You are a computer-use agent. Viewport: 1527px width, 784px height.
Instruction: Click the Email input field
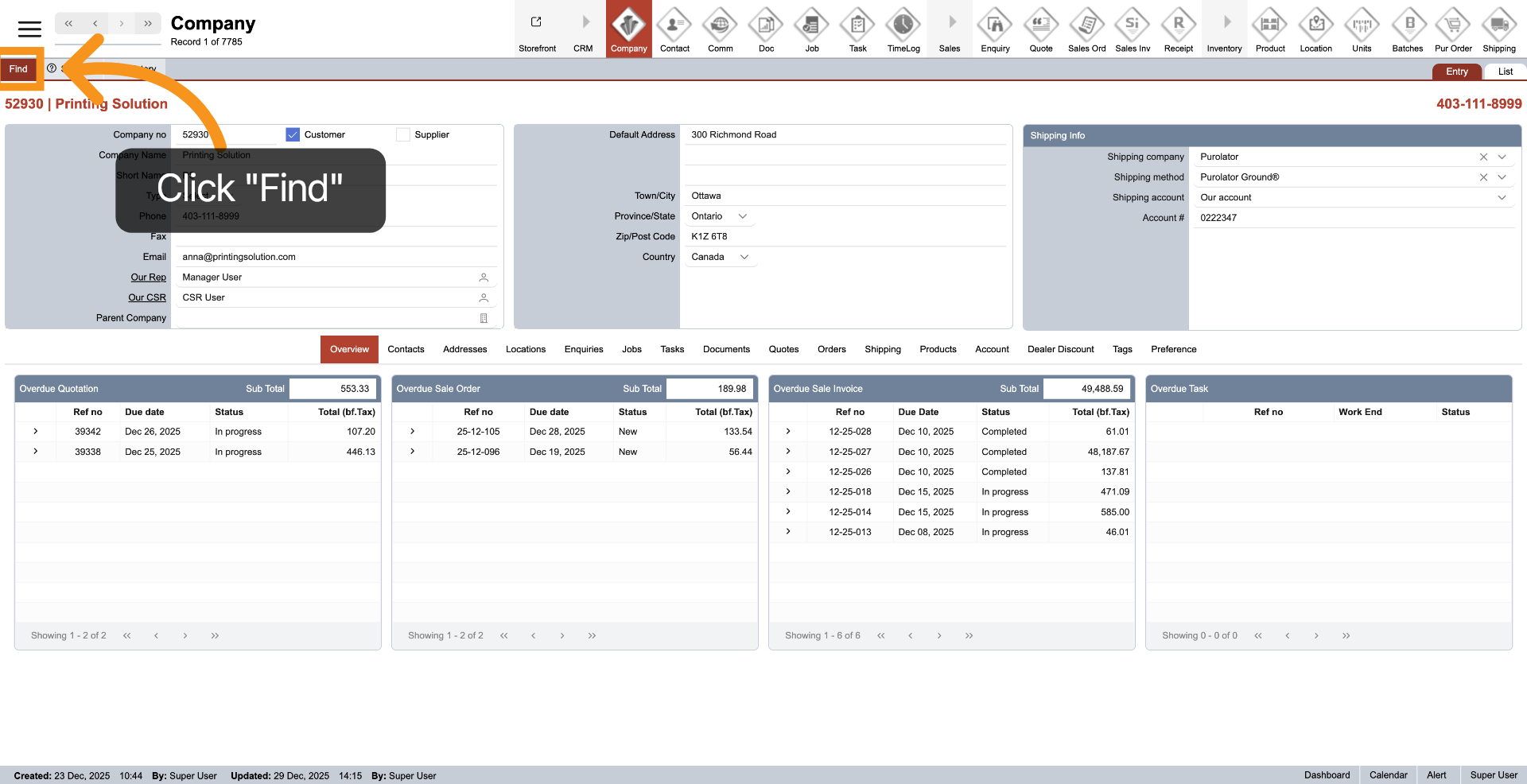pos(334,257)
